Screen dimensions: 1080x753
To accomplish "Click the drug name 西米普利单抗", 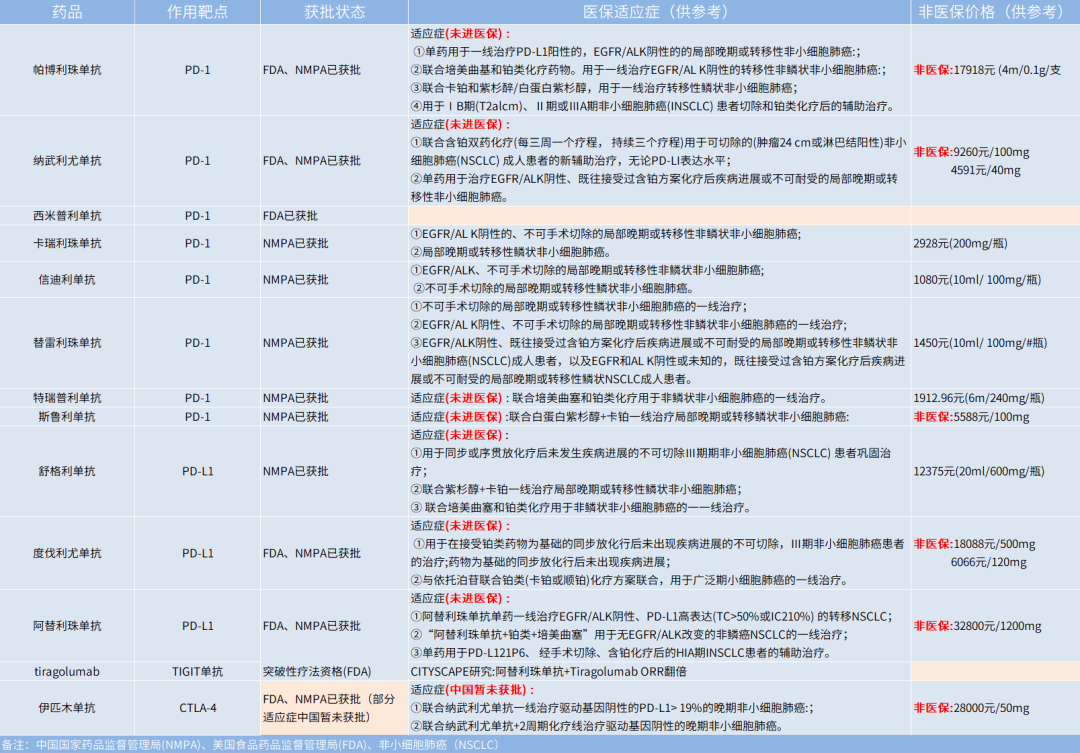I will click(67, 216).
